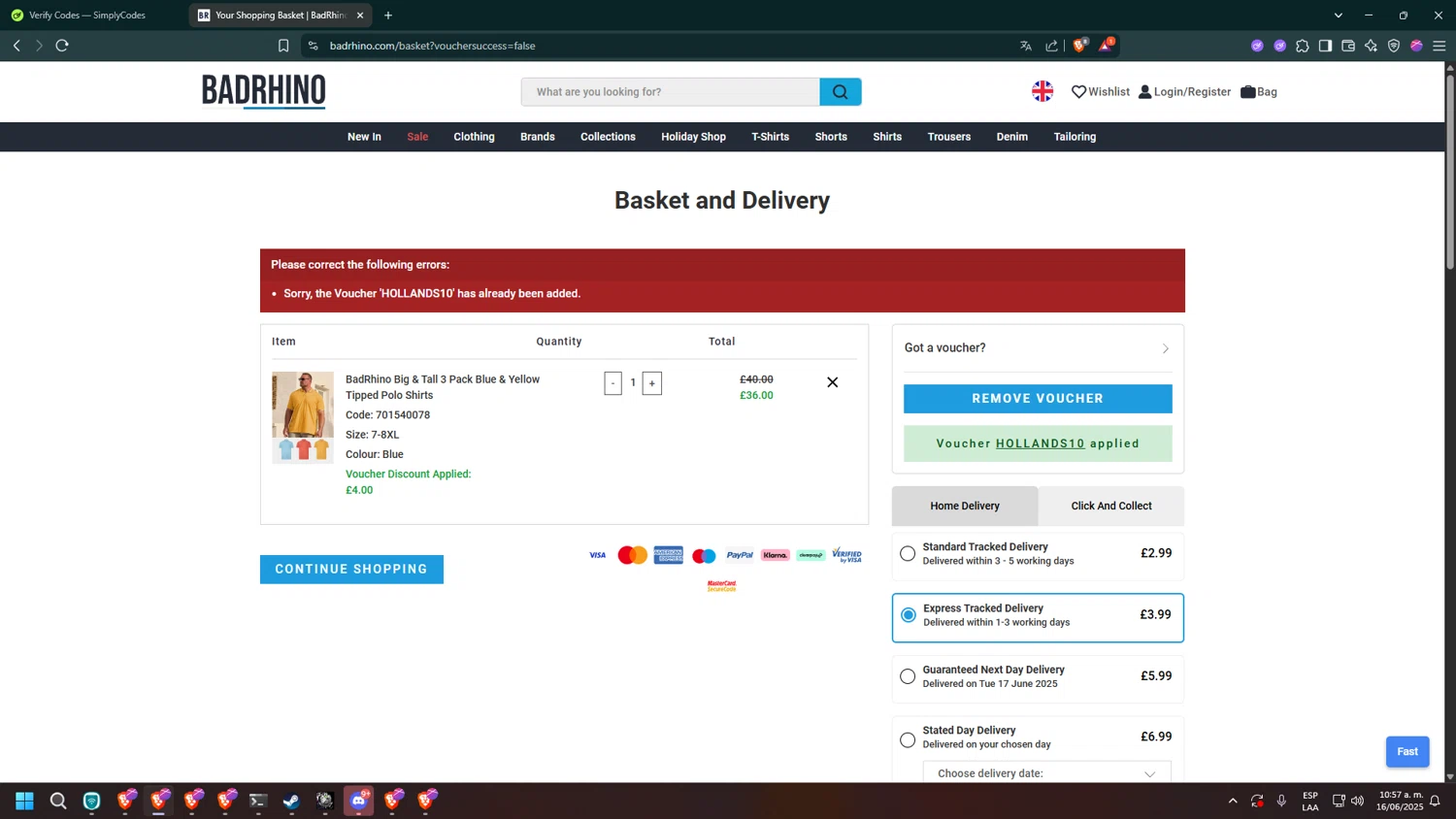Open Login/Register account link
Viewport: 1456px width, 819px height.
click(1184, 92)
